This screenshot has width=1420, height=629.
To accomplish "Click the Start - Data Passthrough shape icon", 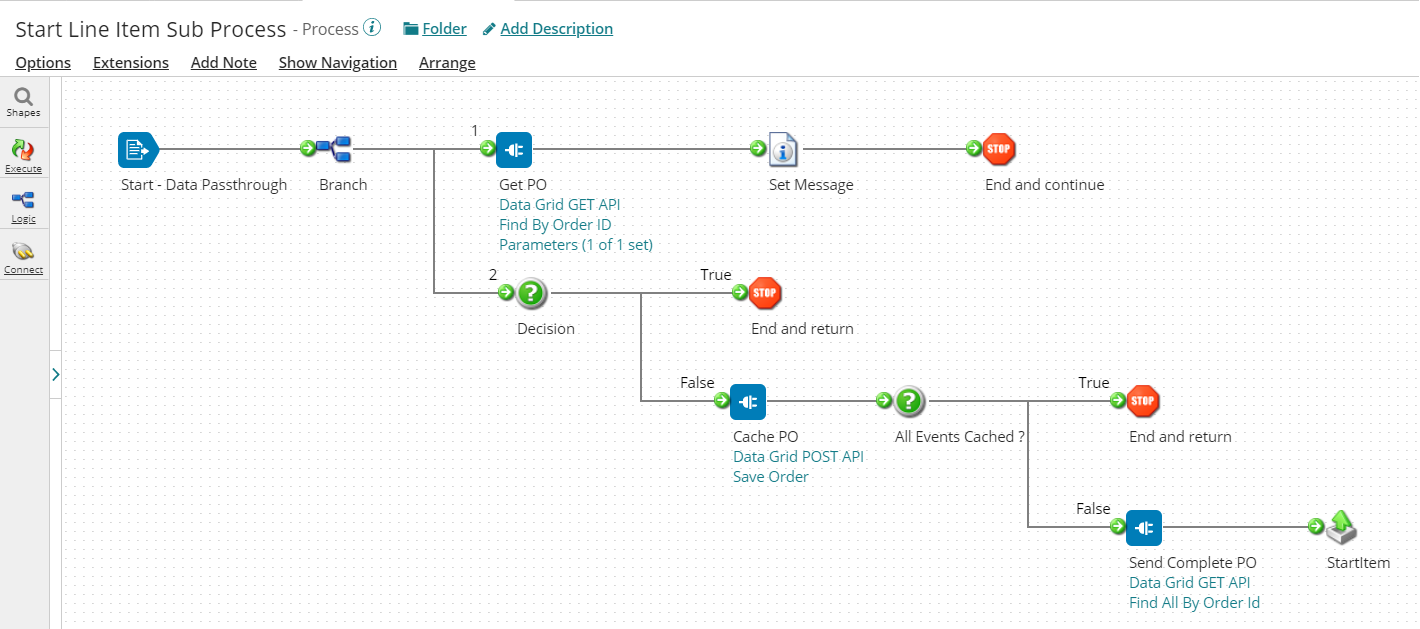I will 137,150.
